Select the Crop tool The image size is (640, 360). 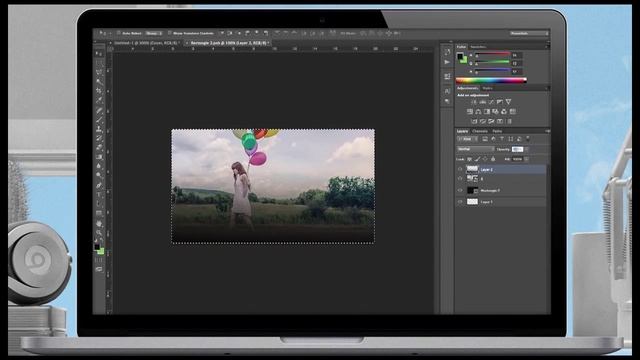(99, 90)
